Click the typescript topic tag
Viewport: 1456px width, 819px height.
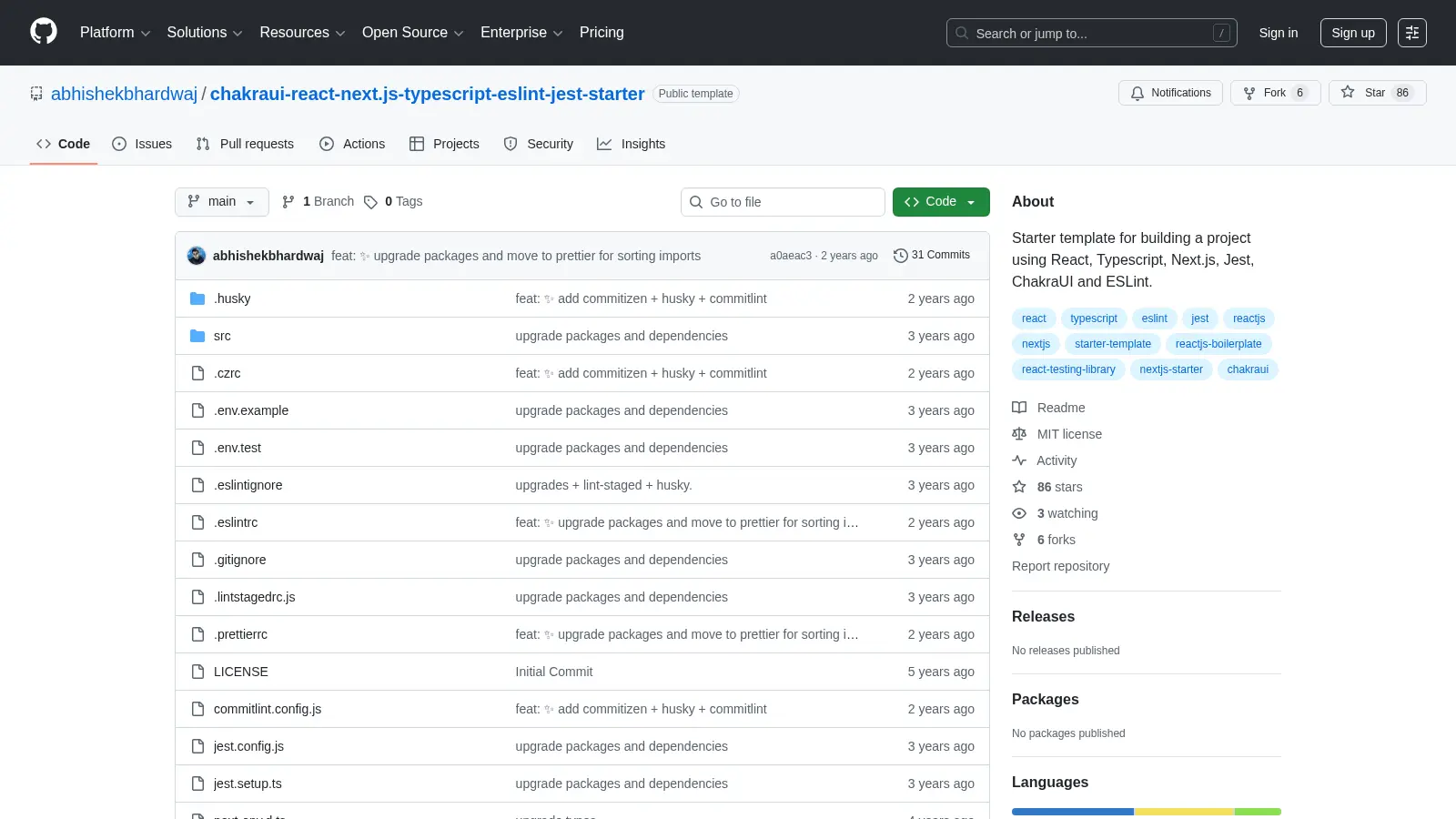point(1094,318)
